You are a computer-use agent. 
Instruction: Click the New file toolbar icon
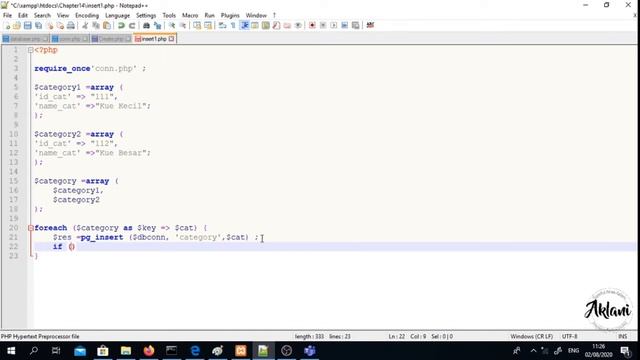pyautogui.click(x=7, y=26)
